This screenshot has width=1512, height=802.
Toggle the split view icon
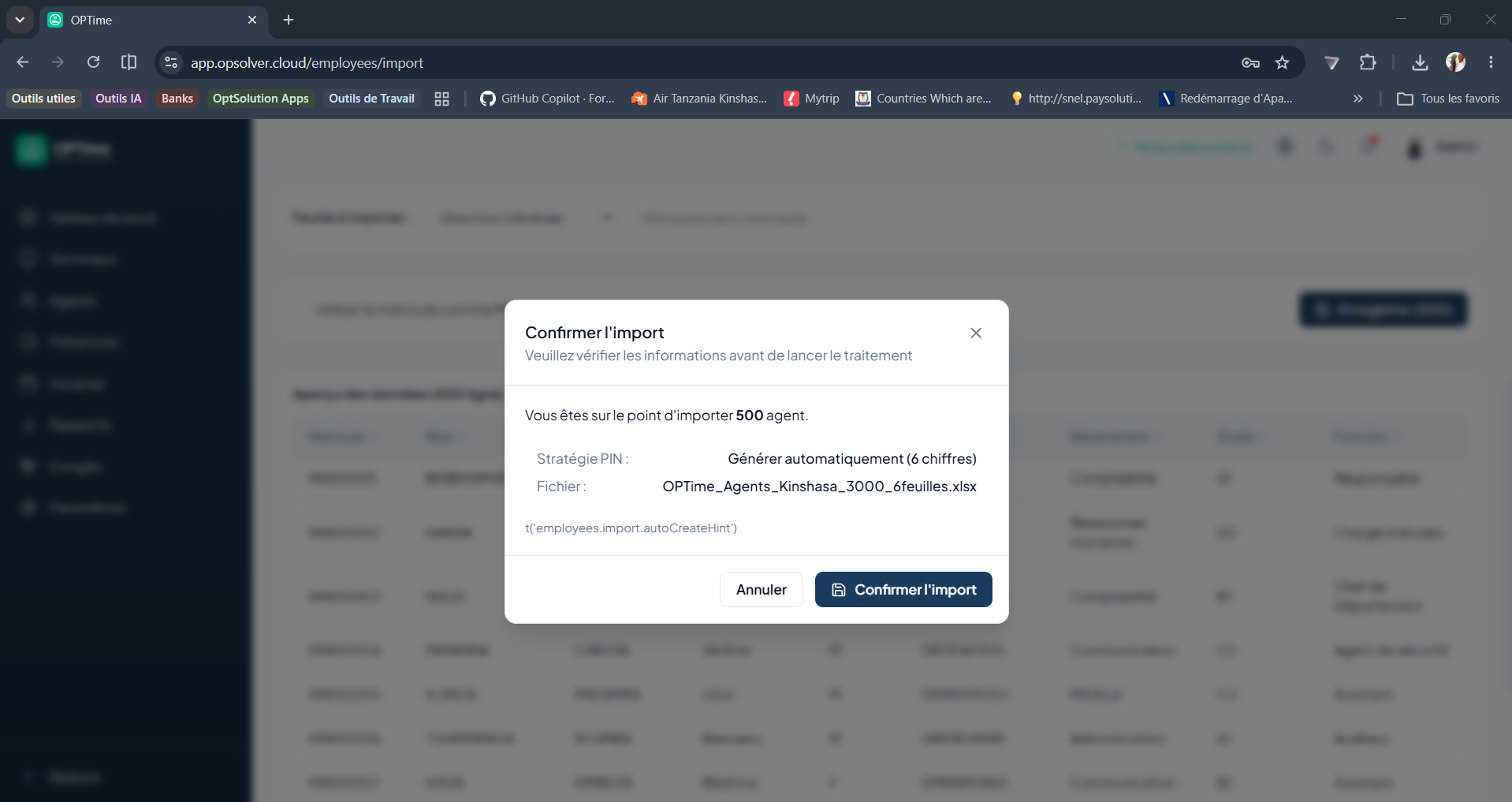[128, 62]
